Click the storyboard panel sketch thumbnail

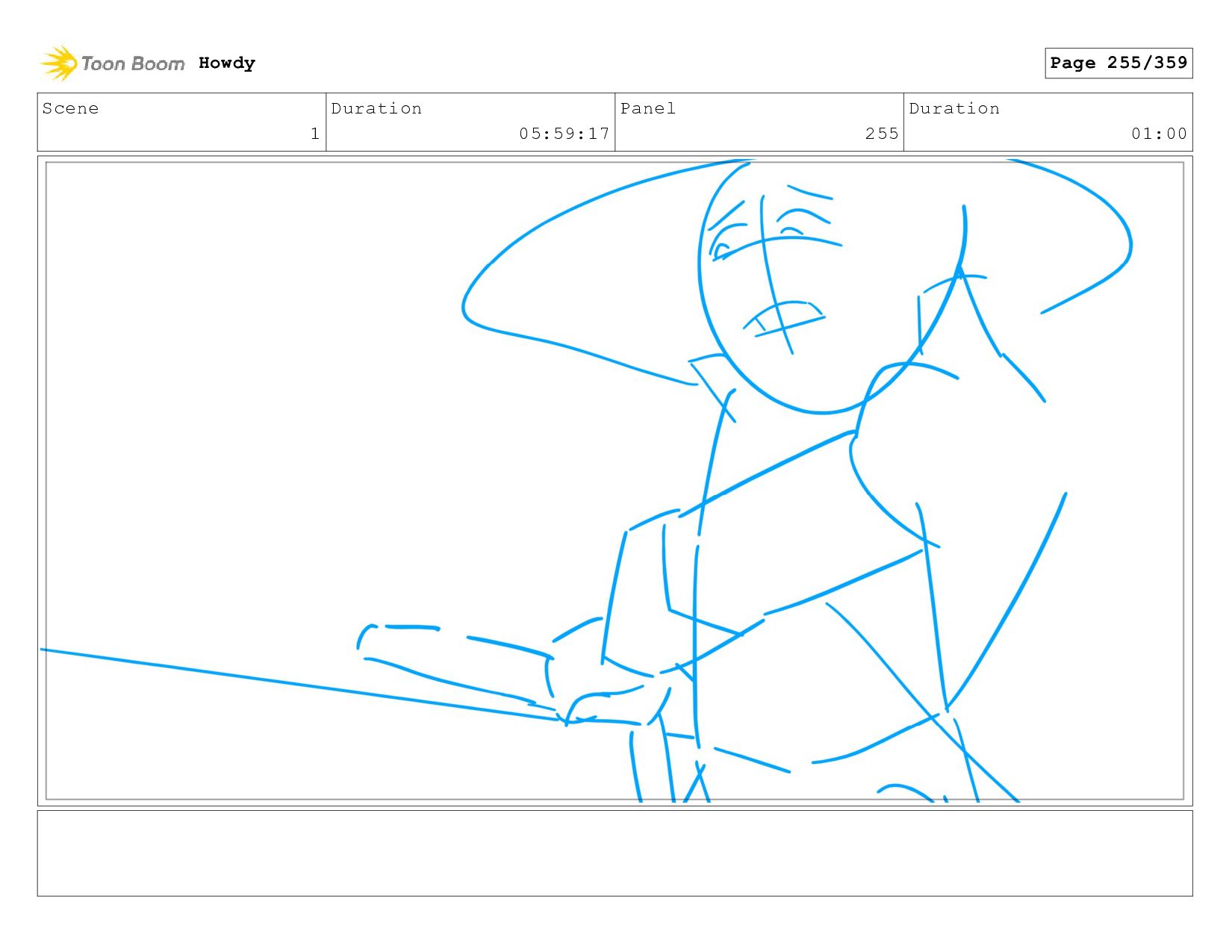click(x=615, y=481)
